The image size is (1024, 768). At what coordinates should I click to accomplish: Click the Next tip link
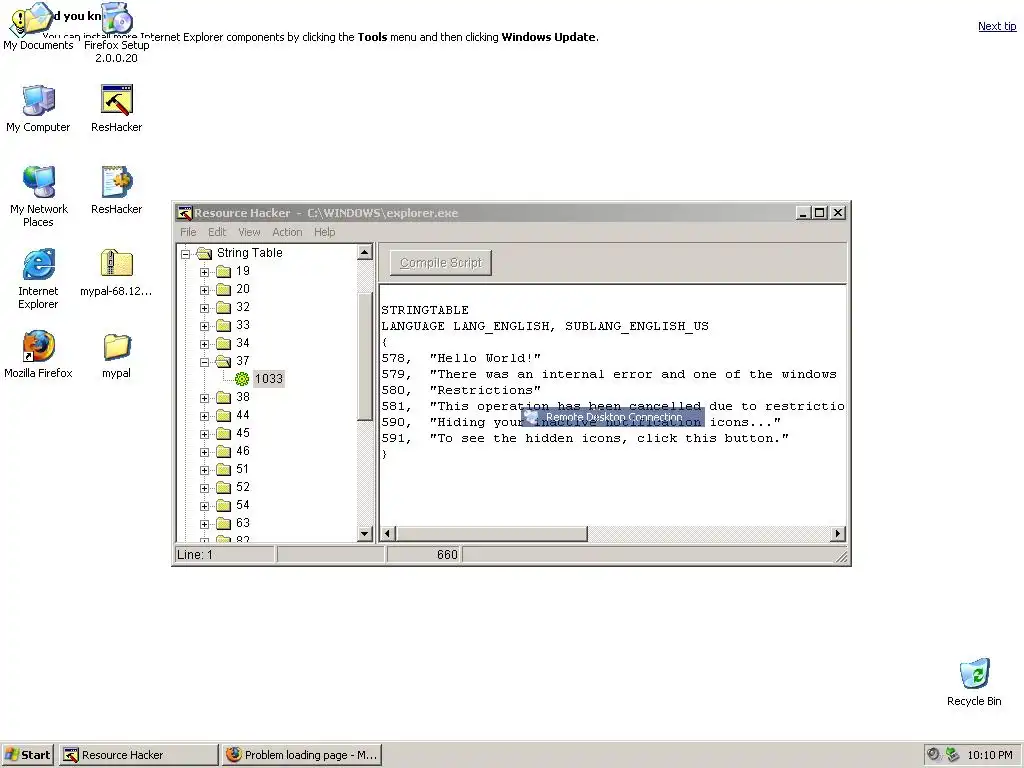click(x=997, y=26)
